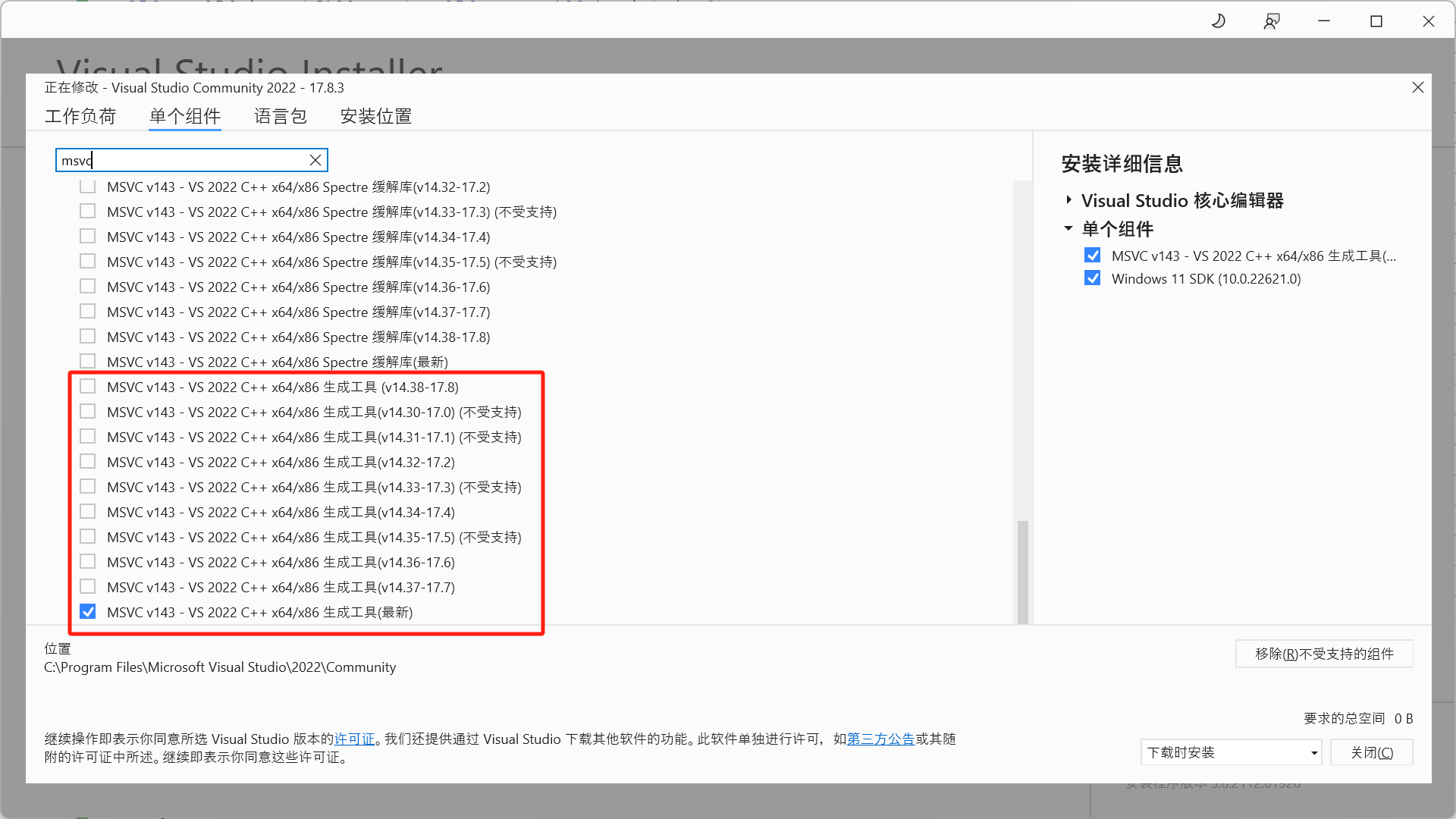Open the 许可证 license link

[355, 739]
